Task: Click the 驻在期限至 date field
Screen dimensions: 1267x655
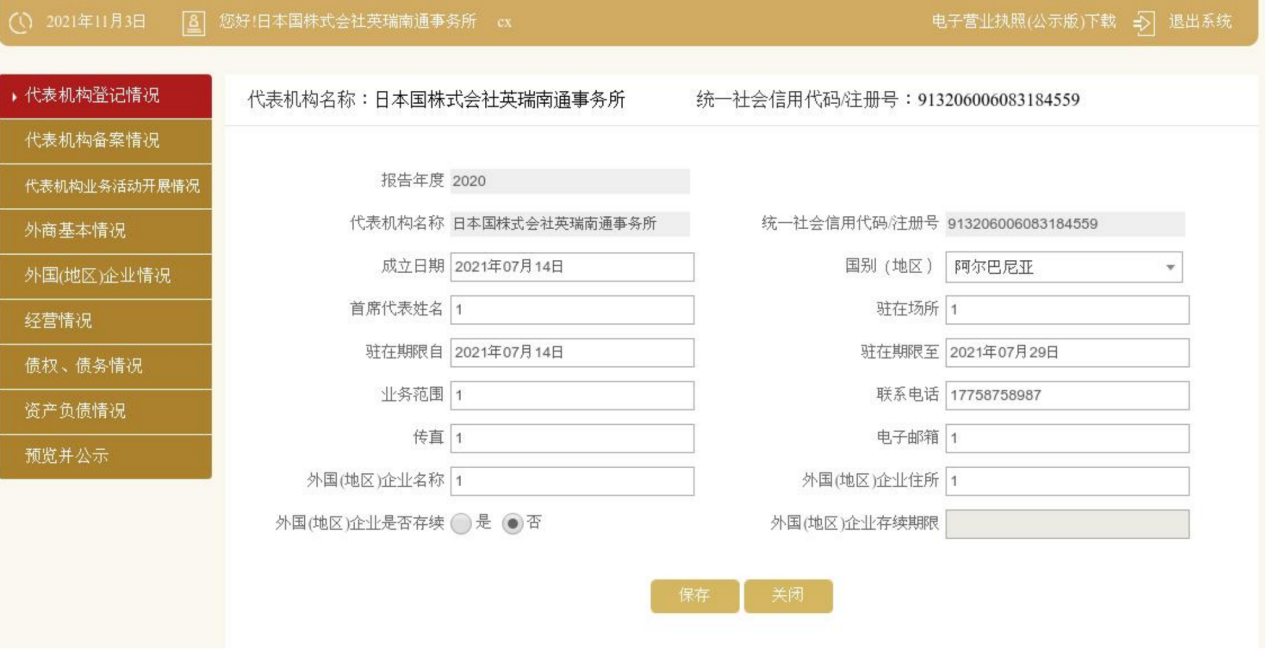Action: click(1067, 352)
